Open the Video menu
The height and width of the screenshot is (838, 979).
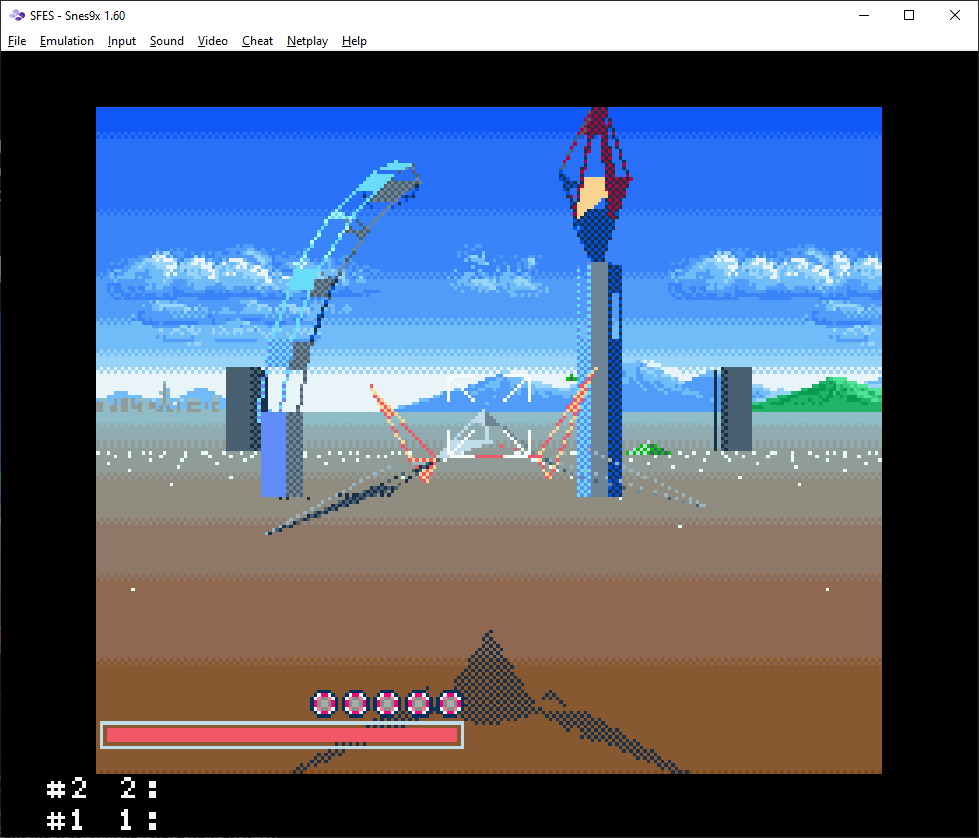pos(212,41)
